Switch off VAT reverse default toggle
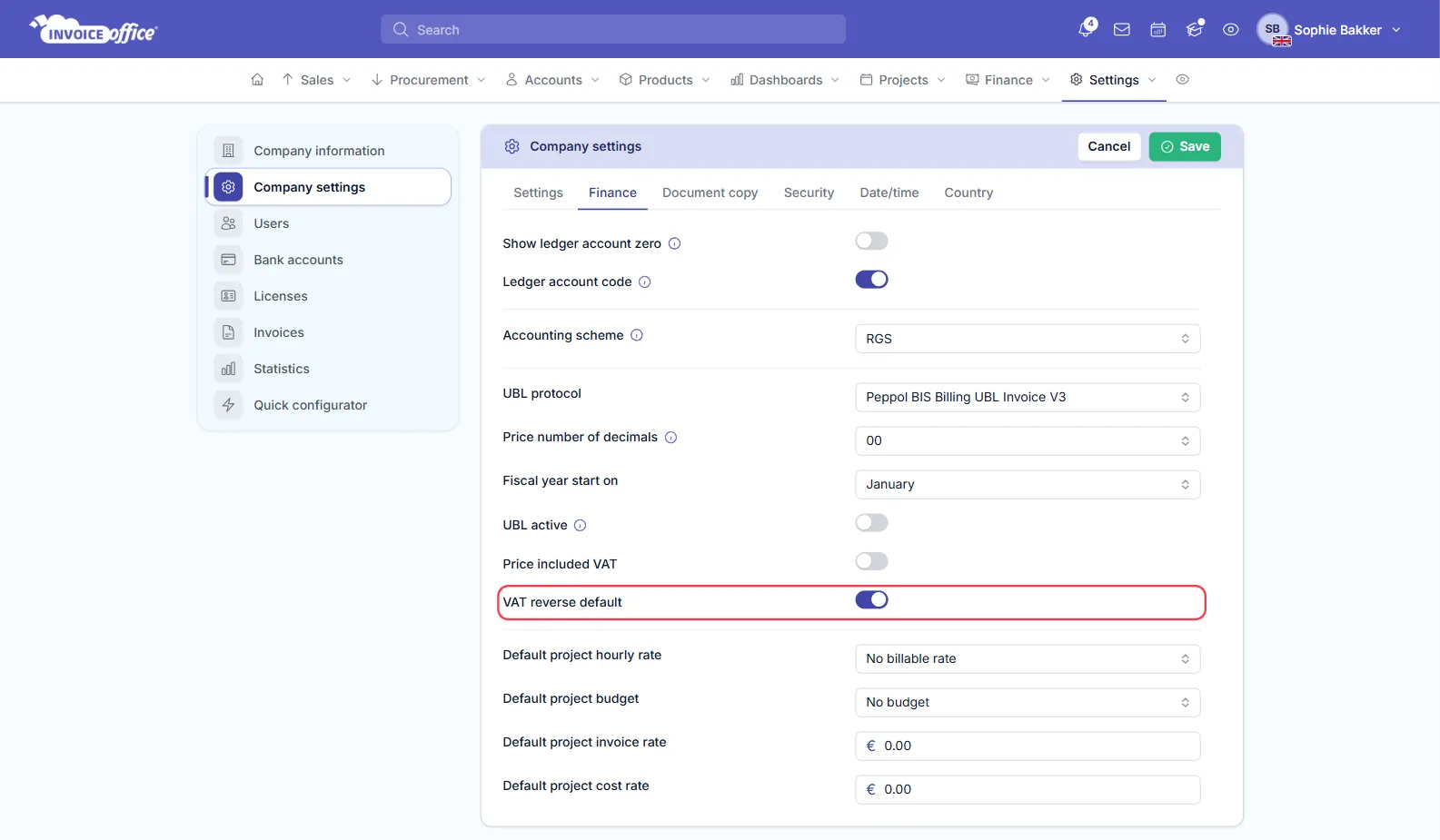Image resolution: width=1440 pixels, height=840 pixels. [x=871, y=599]
